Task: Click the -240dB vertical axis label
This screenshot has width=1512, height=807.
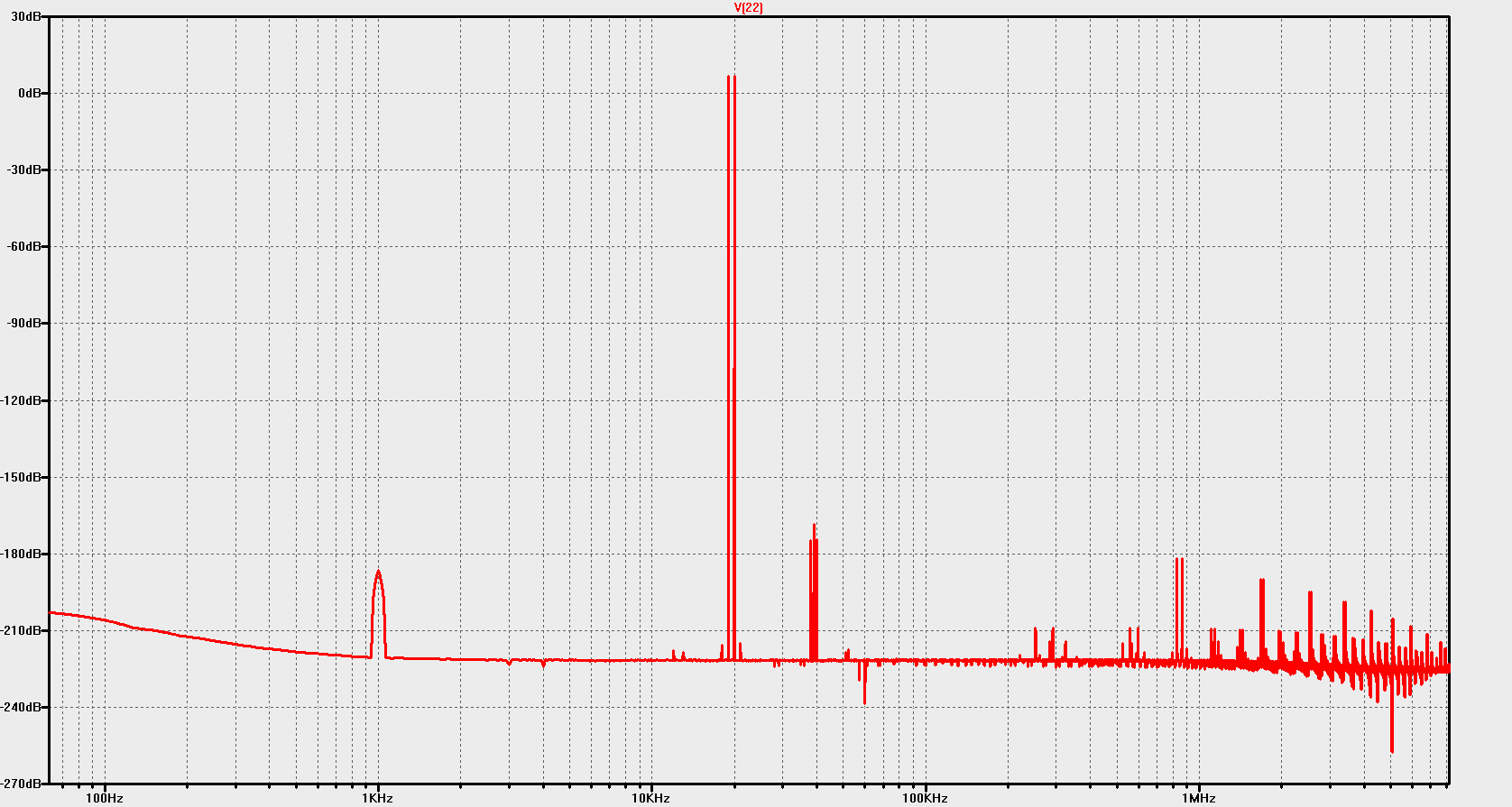Action: tap(21, 708)
